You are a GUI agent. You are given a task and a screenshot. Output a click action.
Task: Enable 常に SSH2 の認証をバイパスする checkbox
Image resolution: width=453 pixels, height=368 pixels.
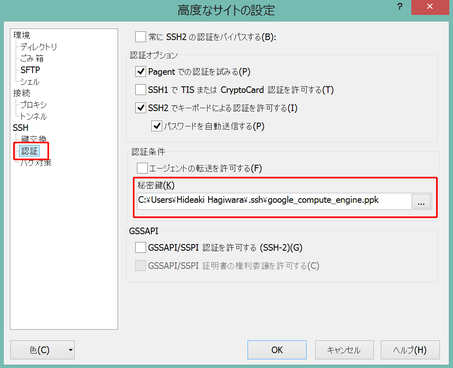[x=140, y=37]
